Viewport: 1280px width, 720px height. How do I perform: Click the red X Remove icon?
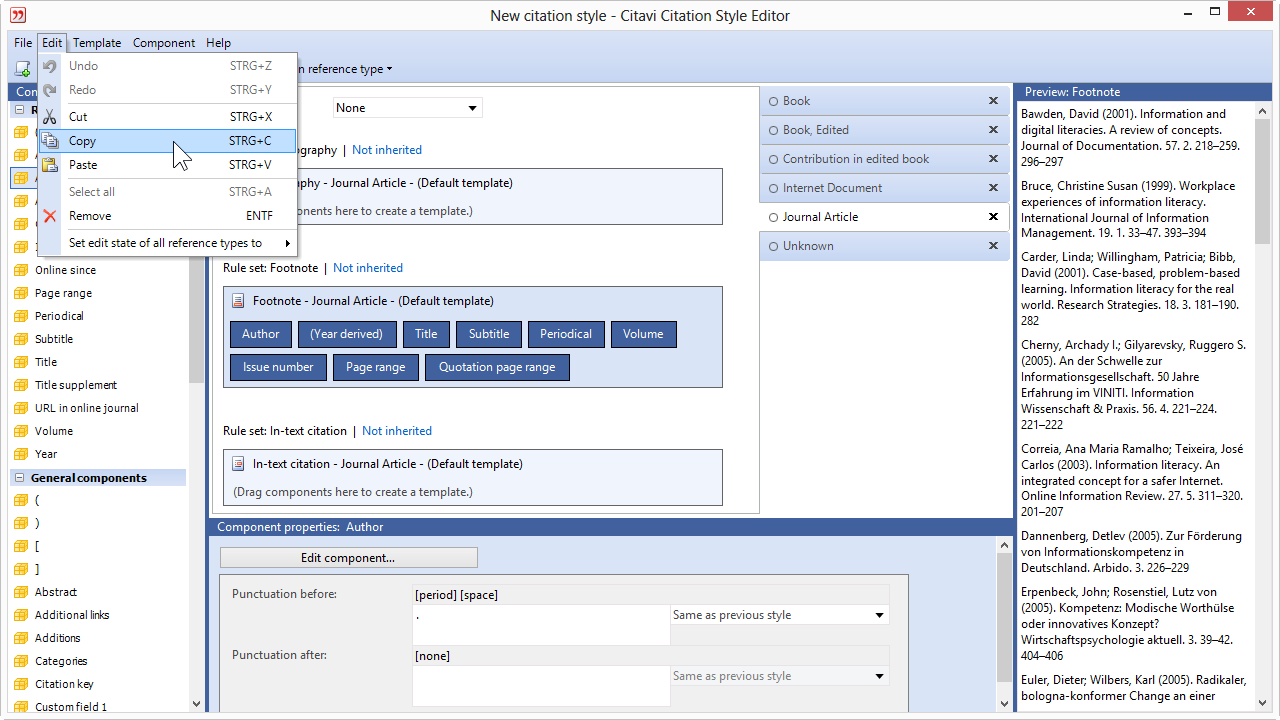point(50,216)
